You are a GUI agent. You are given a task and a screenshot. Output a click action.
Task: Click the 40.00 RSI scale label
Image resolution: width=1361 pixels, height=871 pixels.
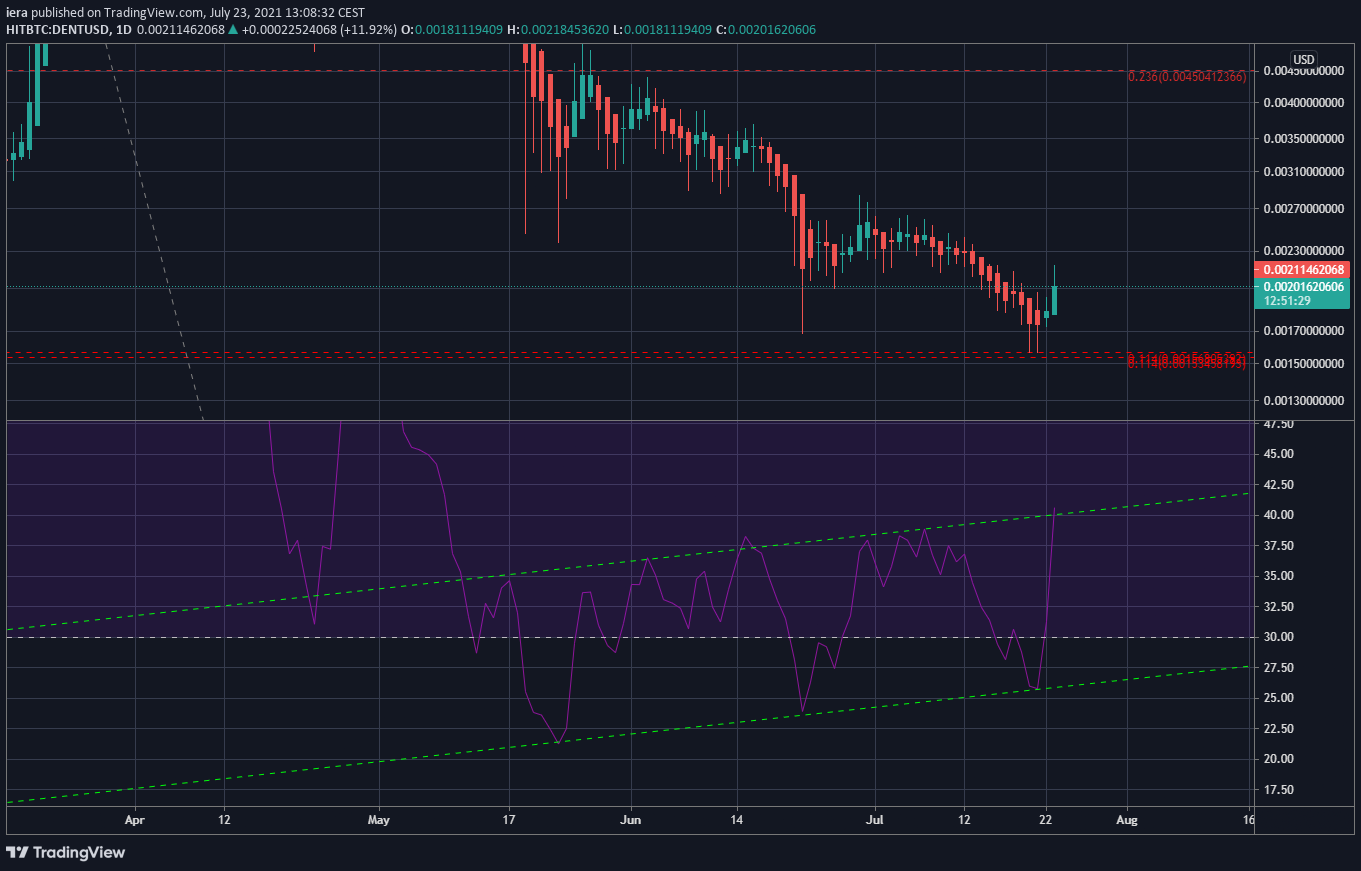point(1278,515)
